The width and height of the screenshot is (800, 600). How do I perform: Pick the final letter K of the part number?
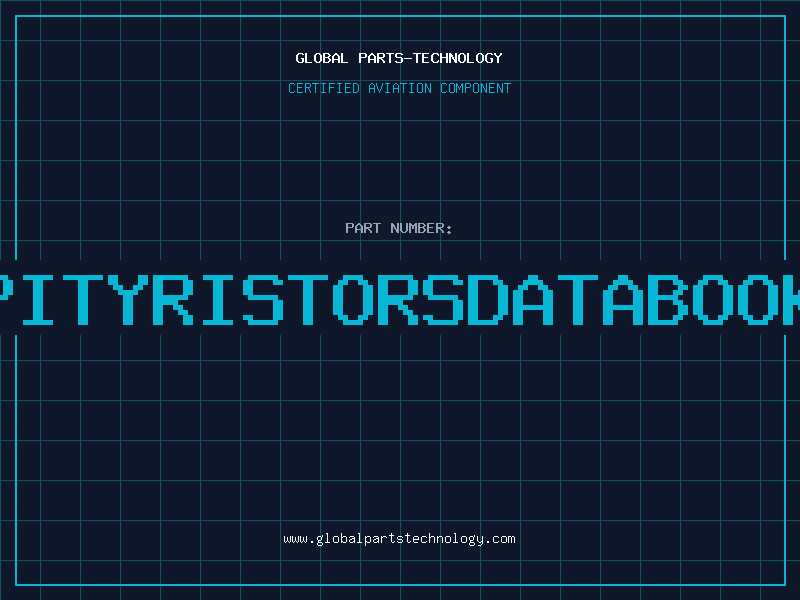pos(790,299)
